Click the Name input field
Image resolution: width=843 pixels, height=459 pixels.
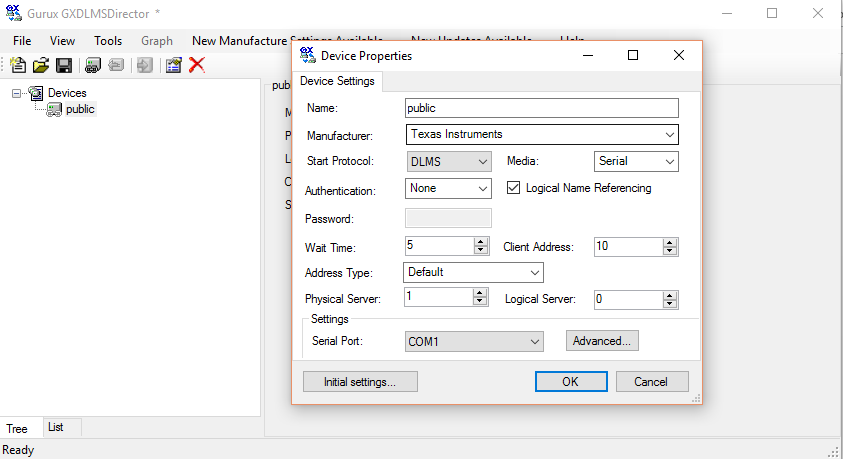(542, 108)
